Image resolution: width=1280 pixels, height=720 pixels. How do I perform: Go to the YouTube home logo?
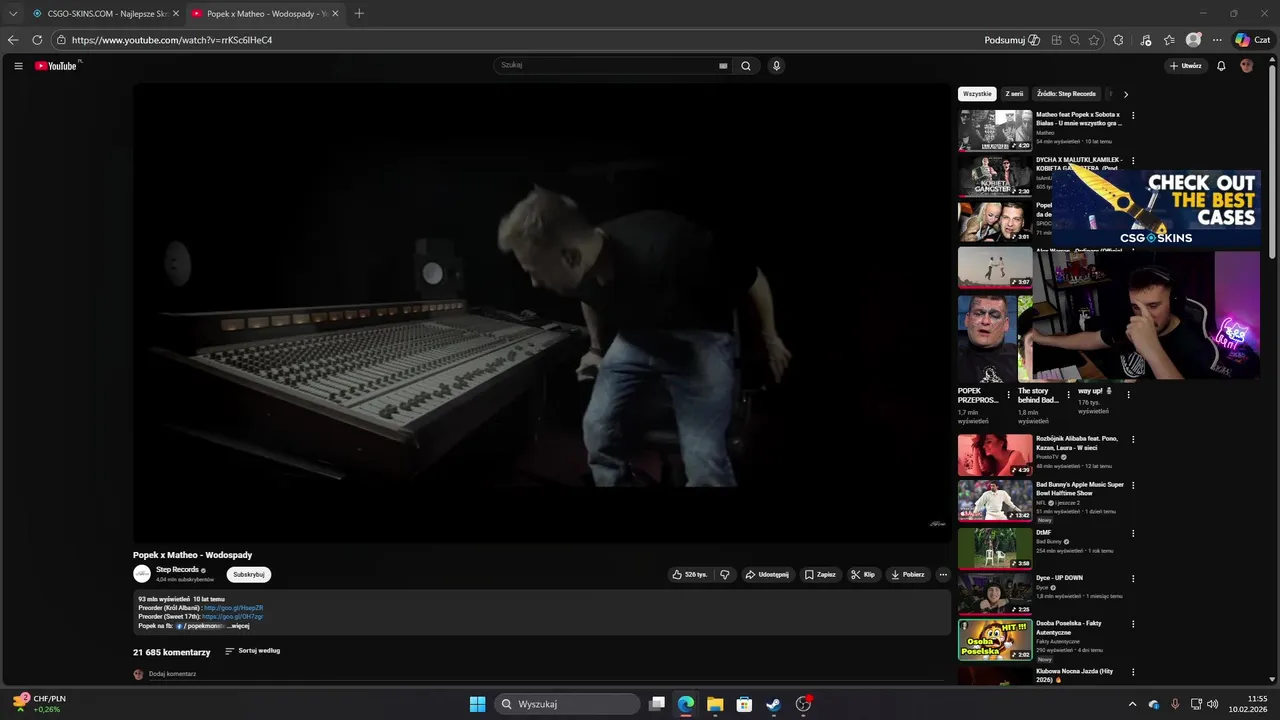[x=56, y=66]
